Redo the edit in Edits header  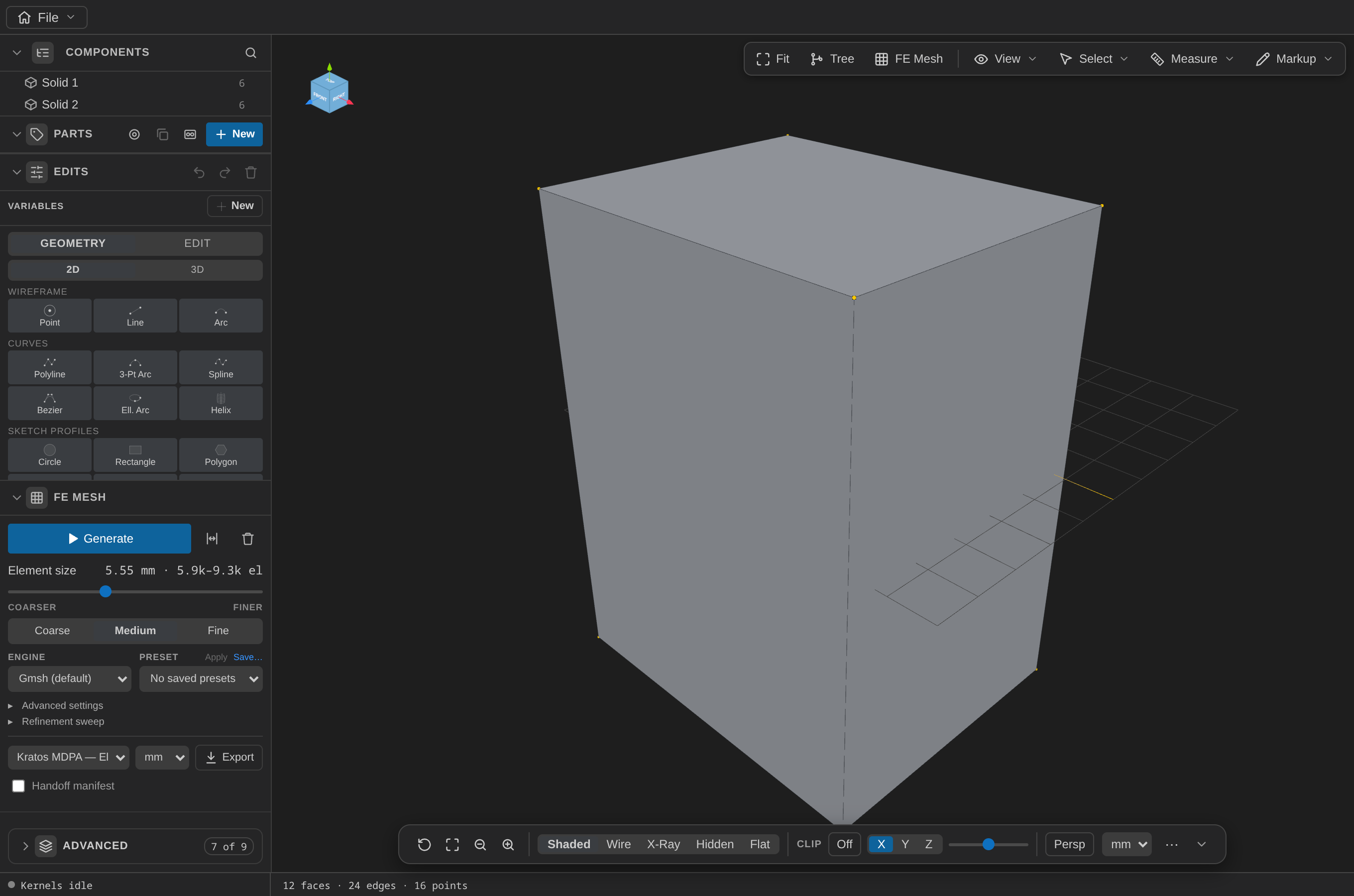point(225,172)
